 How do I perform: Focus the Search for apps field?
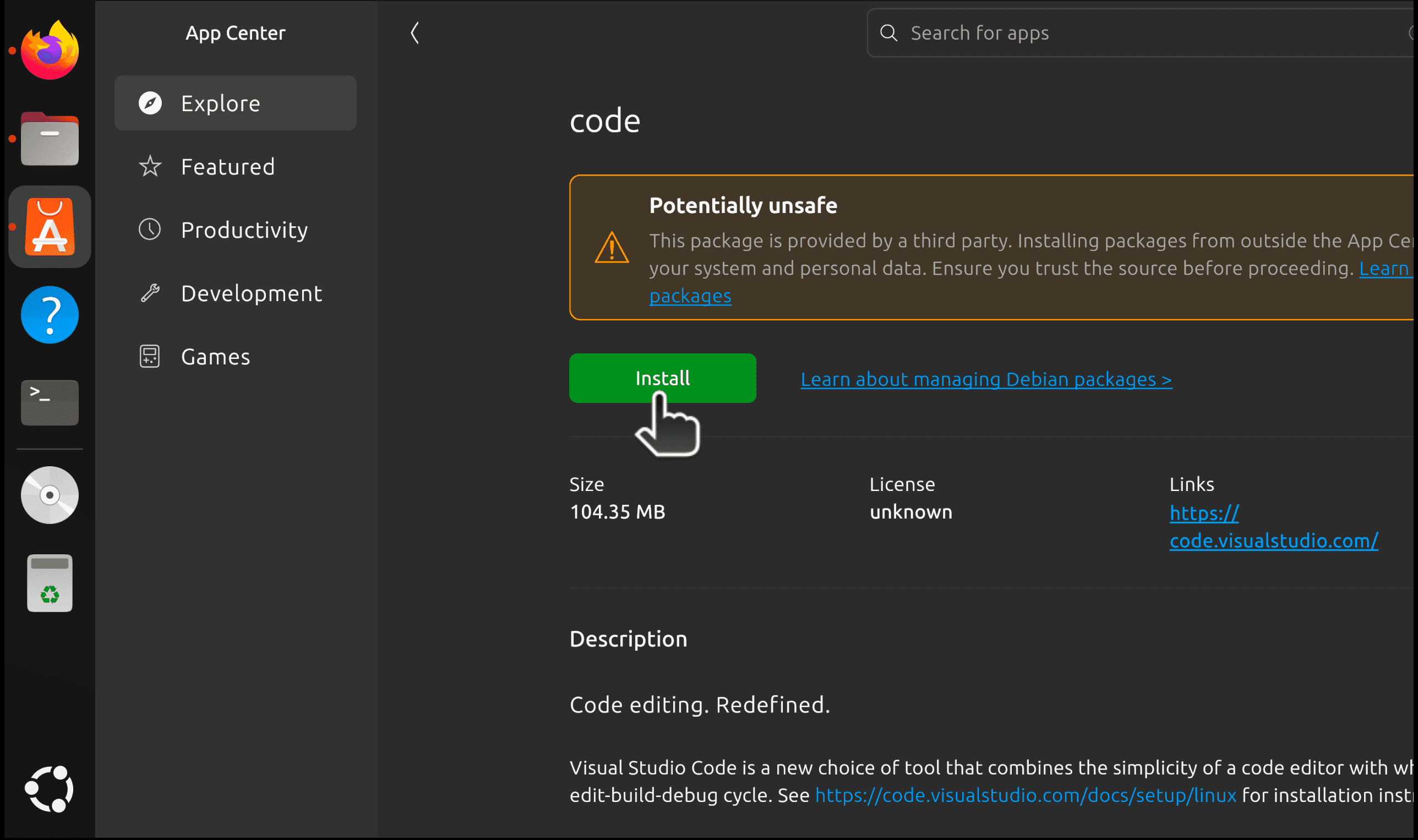[1140, 33]
